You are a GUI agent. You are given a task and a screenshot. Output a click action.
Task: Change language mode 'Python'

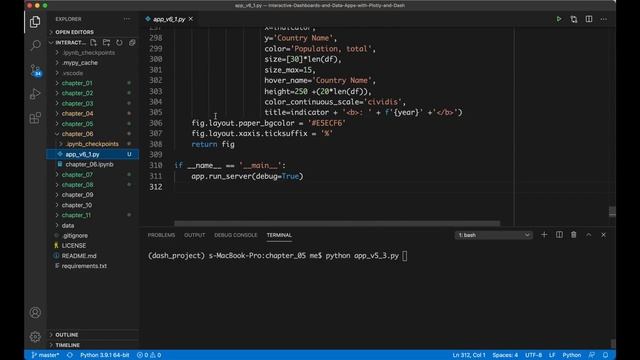[571, 355]
